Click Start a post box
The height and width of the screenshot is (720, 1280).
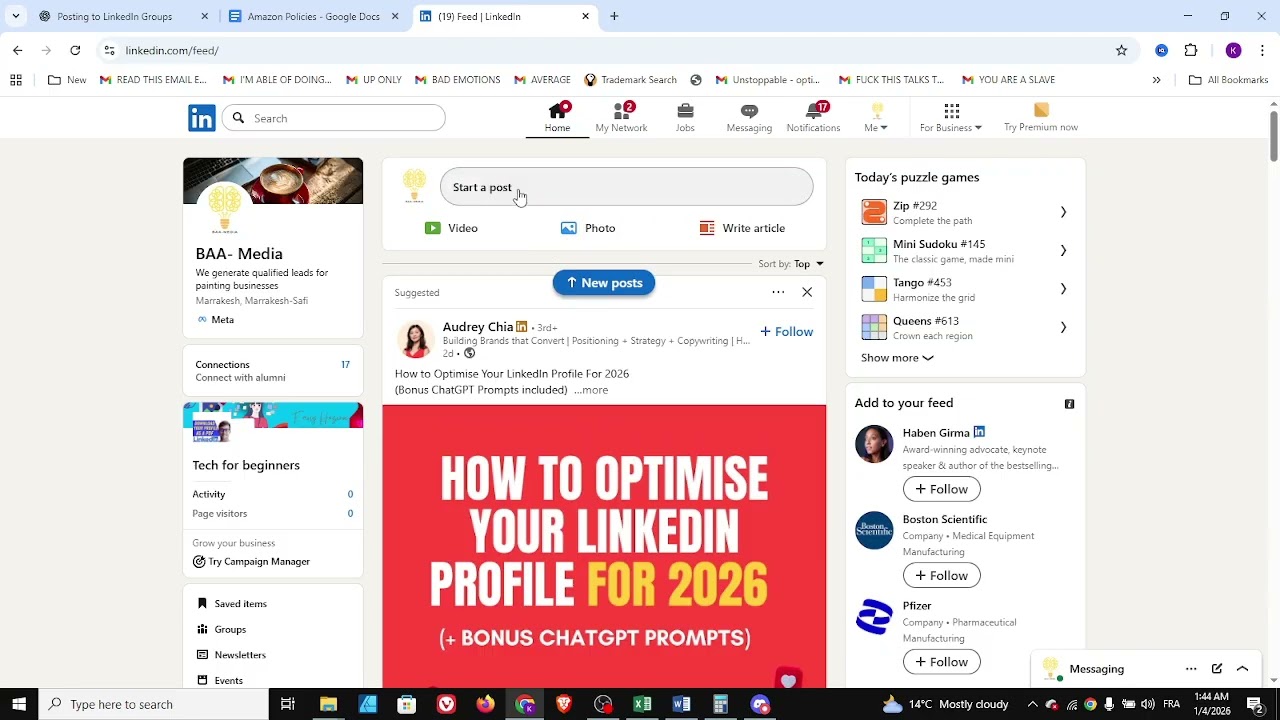coord(627,187)
